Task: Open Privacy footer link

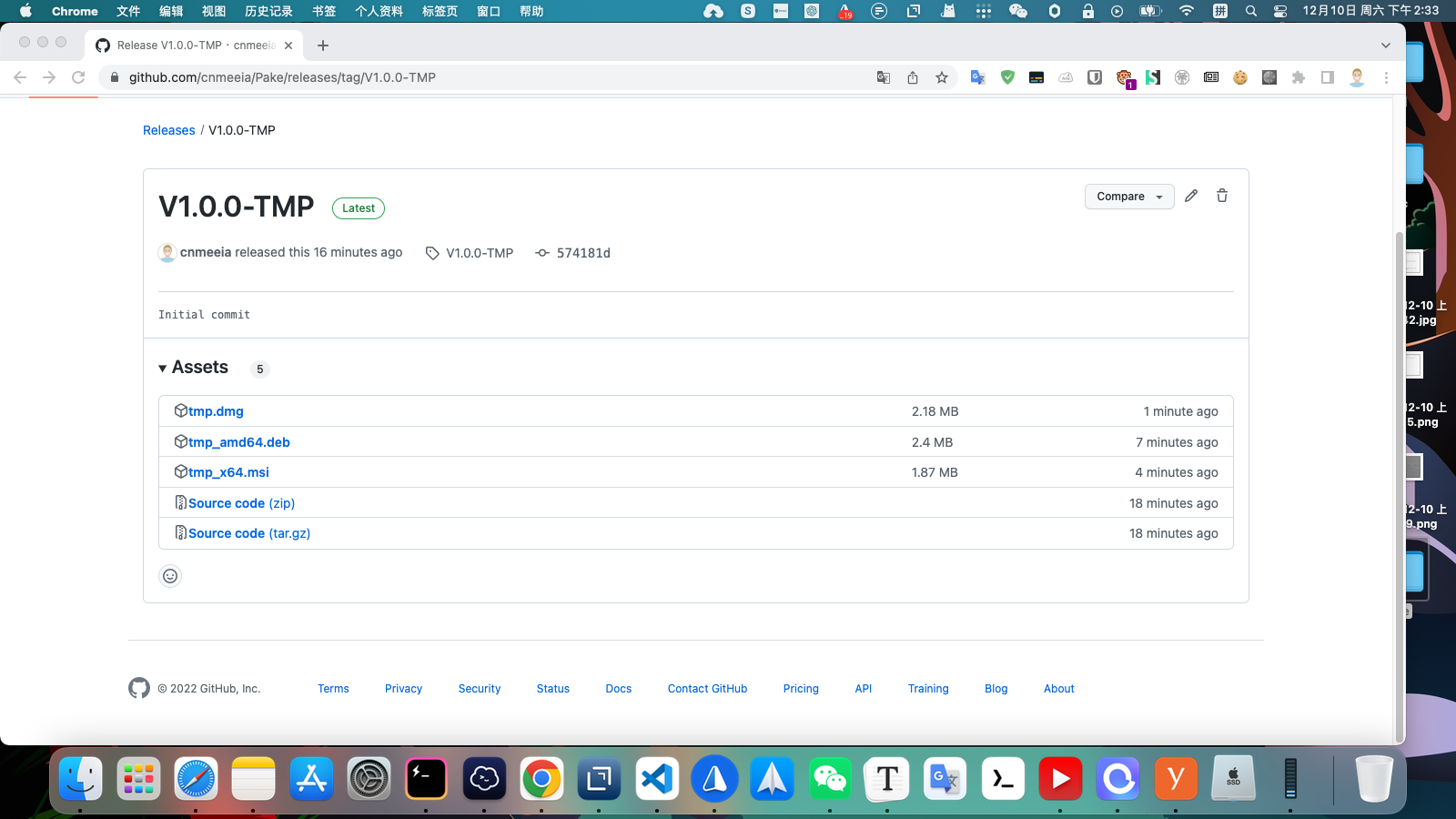Action: [403, 689]
